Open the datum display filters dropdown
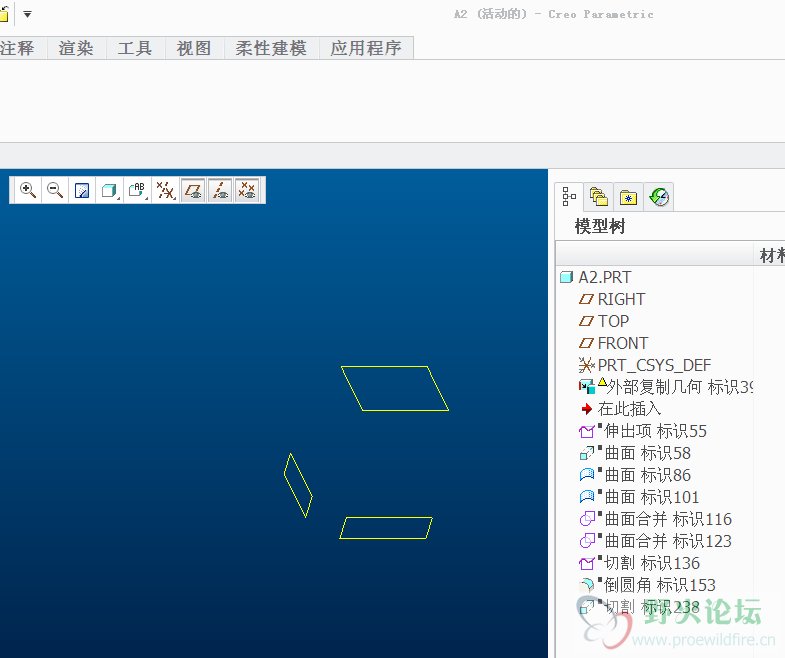Image resolution: width=785 pixels, height=658 pixels. (165, 190)
